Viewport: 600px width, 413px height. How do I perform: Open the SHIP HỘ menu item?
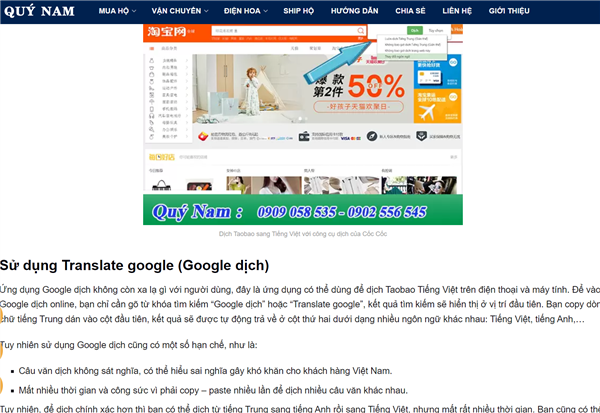click(298, 11)
